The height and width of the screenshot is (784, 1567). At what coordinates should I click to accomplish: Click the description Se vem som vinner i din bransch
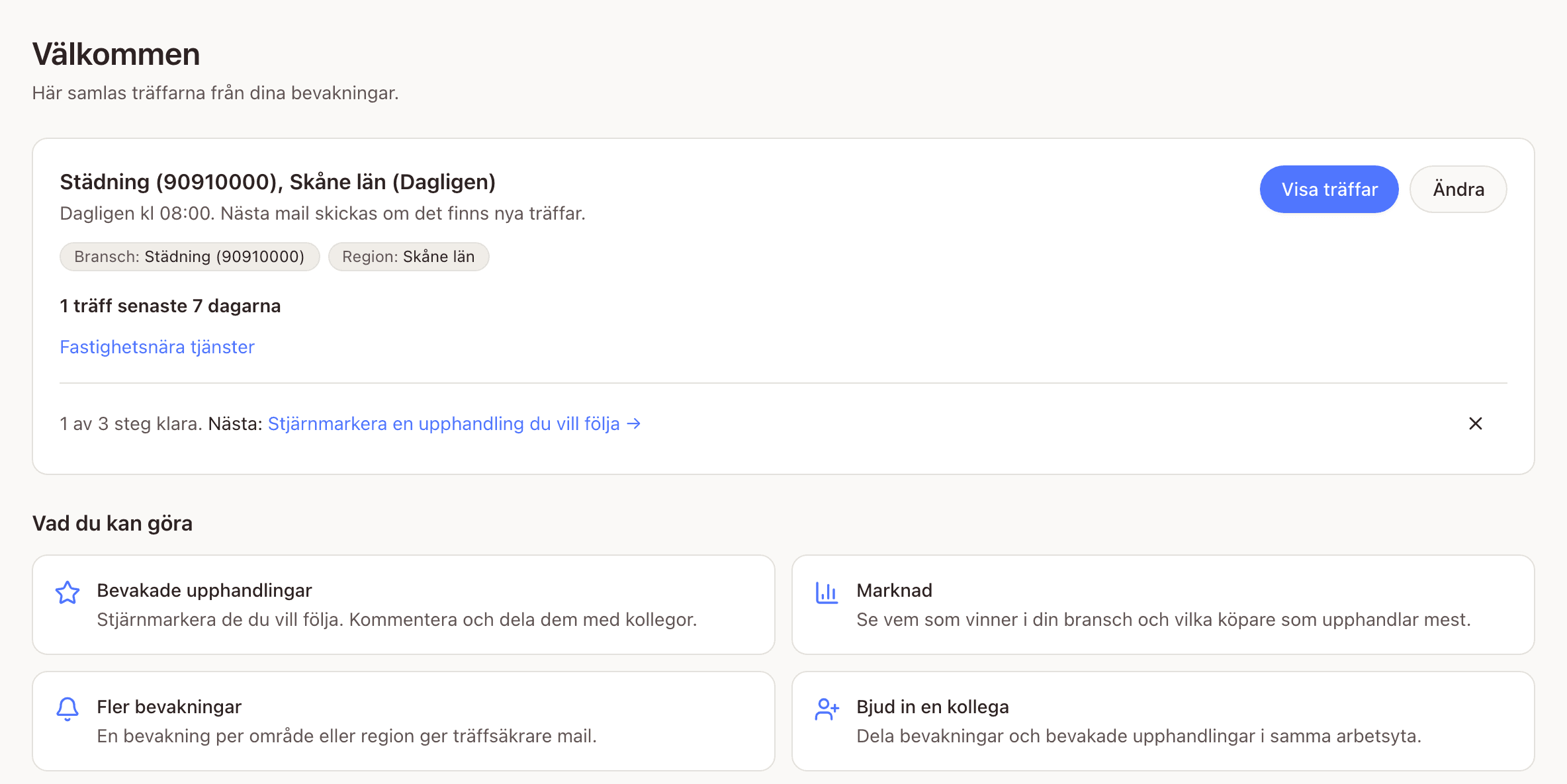1164,619
